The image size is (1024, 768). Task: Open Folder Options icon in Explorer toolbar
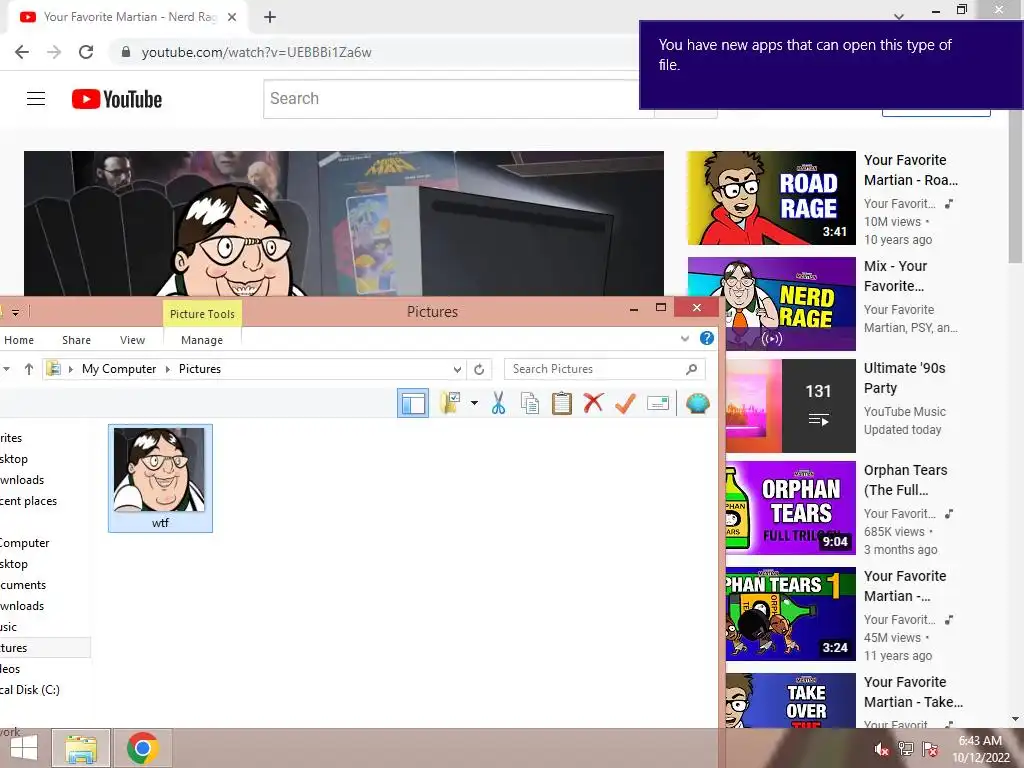pyautogui.click(x=451, y=403)
